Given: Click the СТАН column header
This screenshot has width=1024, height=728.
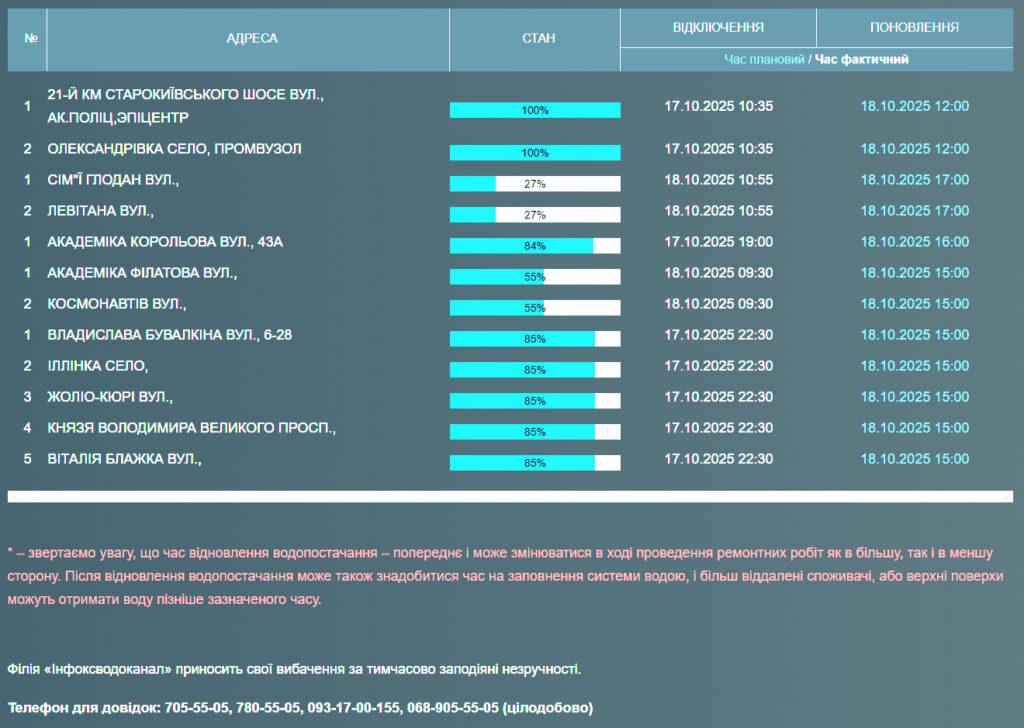Looking at the screenshot, I should tap(538, 39).
